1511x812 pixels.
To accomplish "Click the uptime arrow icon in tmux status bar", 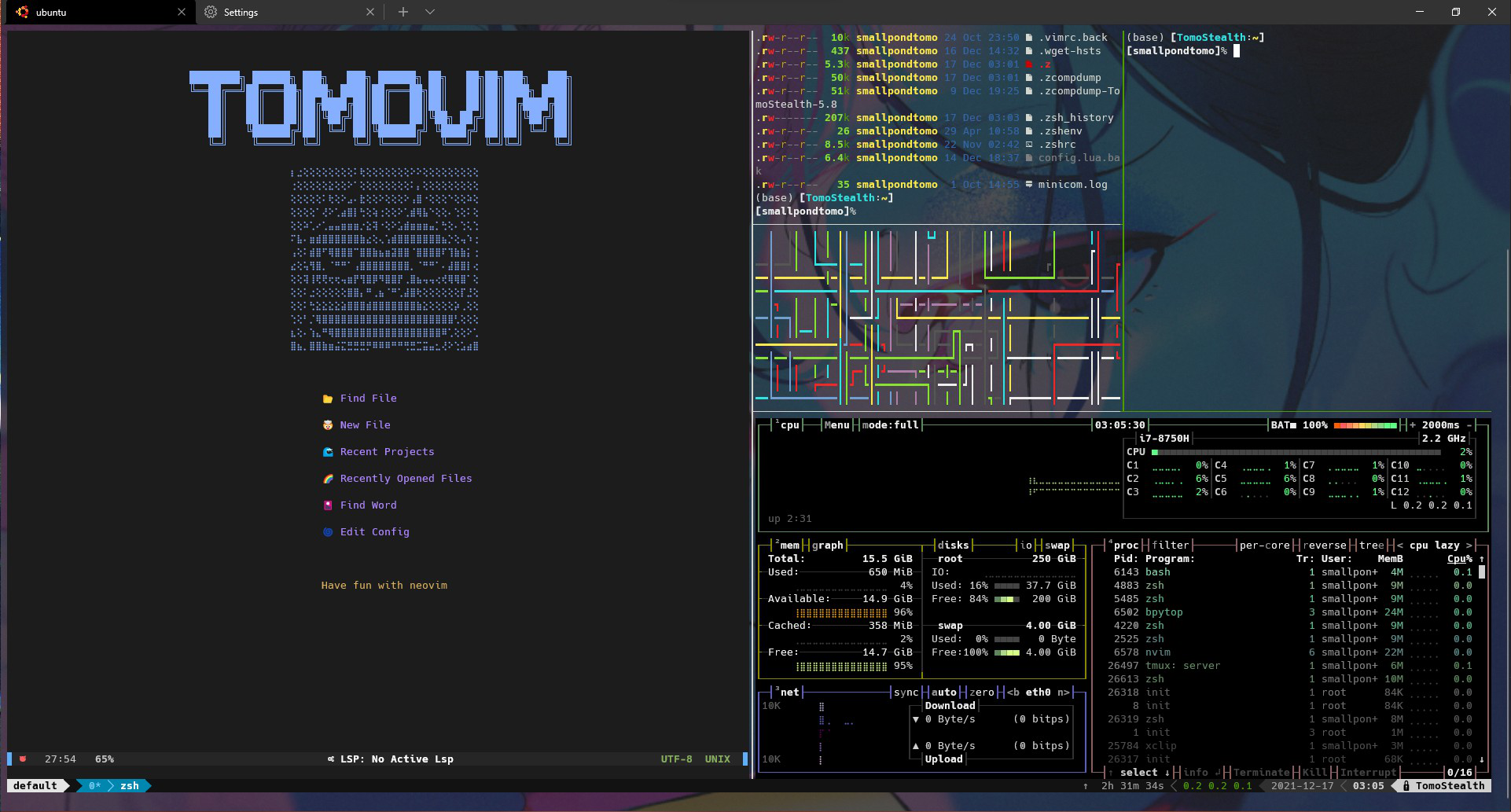I will (1086, 786).
